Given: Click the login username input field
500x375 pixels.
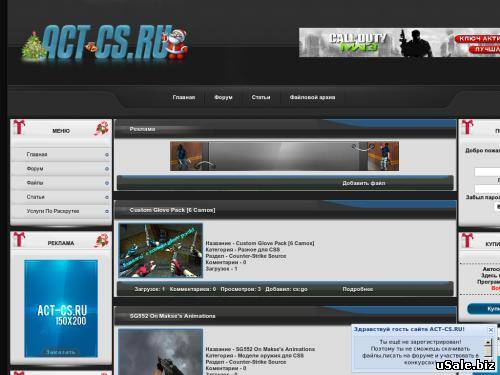Looking at the screenshot, I should pyautogui.click(x=487, y=172).
